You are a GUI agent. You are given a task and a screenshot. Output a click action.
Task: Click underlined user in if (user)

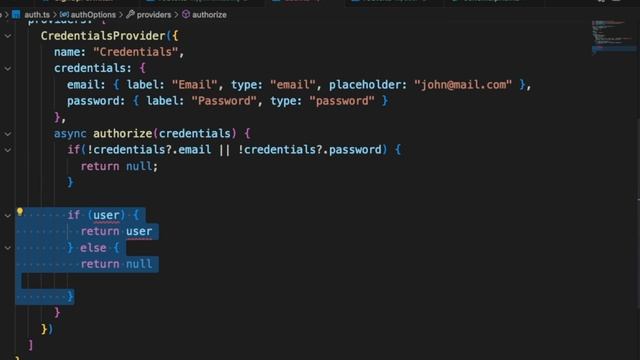coord(106,215)
